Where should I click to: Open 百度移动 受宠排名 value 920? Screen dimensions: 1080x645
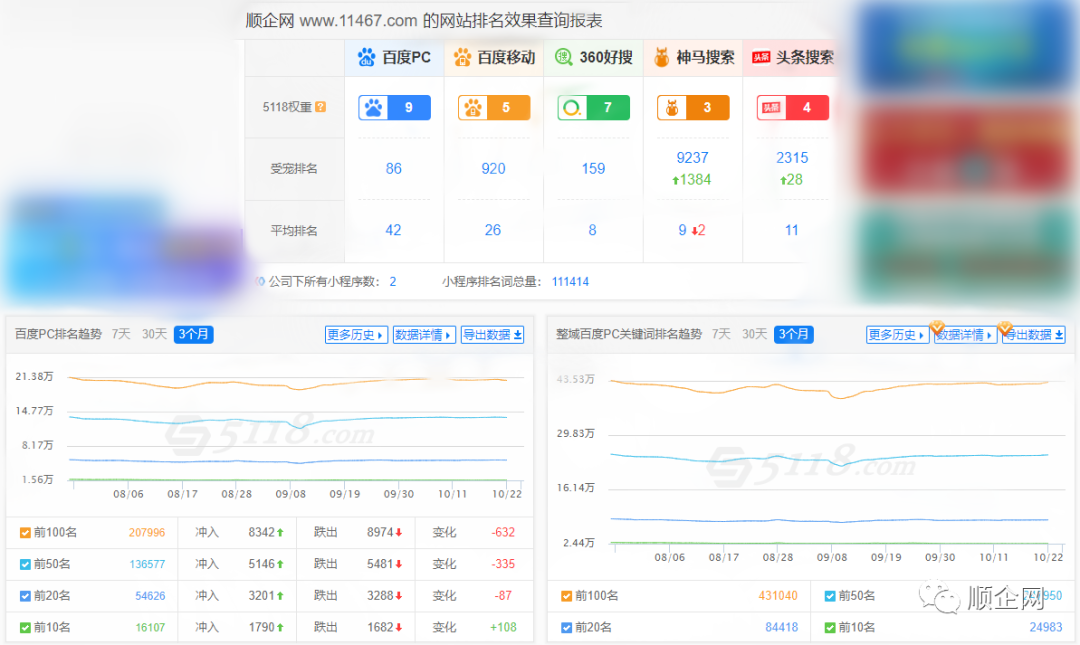click(x=493, y=169)
